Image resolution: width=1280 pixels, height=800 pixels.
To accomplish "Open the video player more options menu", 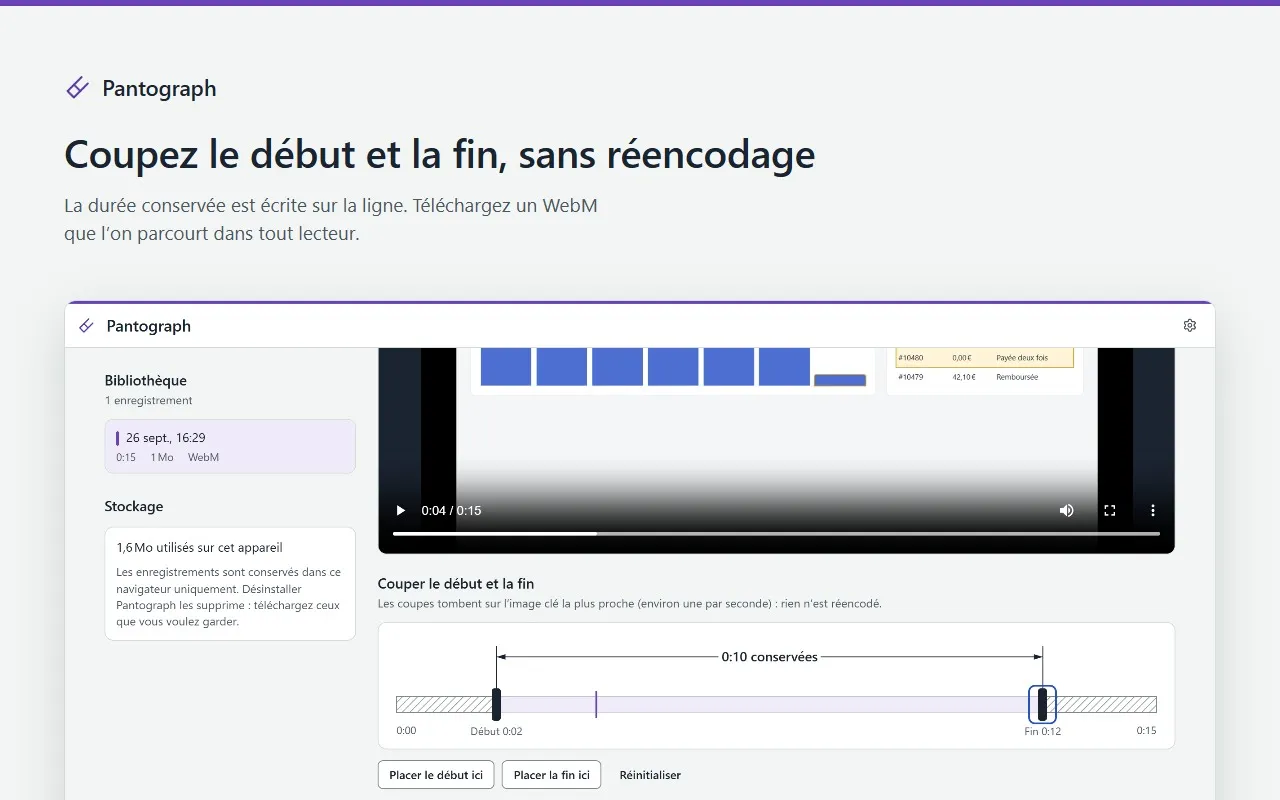I will click(1152, 510).
